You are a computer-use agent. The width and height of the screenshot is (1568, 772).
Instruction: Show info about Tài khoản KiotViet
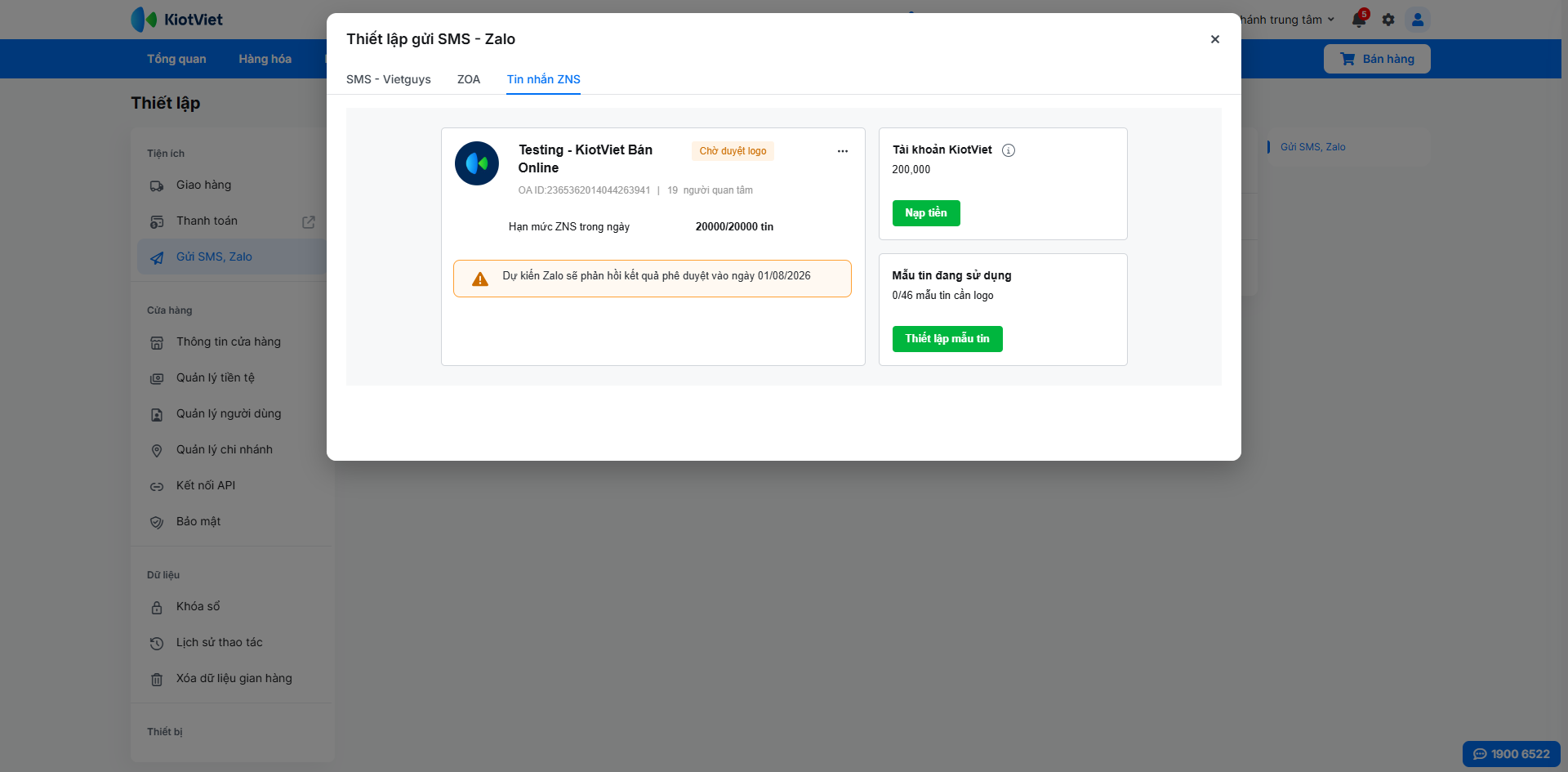(1009, 150)
